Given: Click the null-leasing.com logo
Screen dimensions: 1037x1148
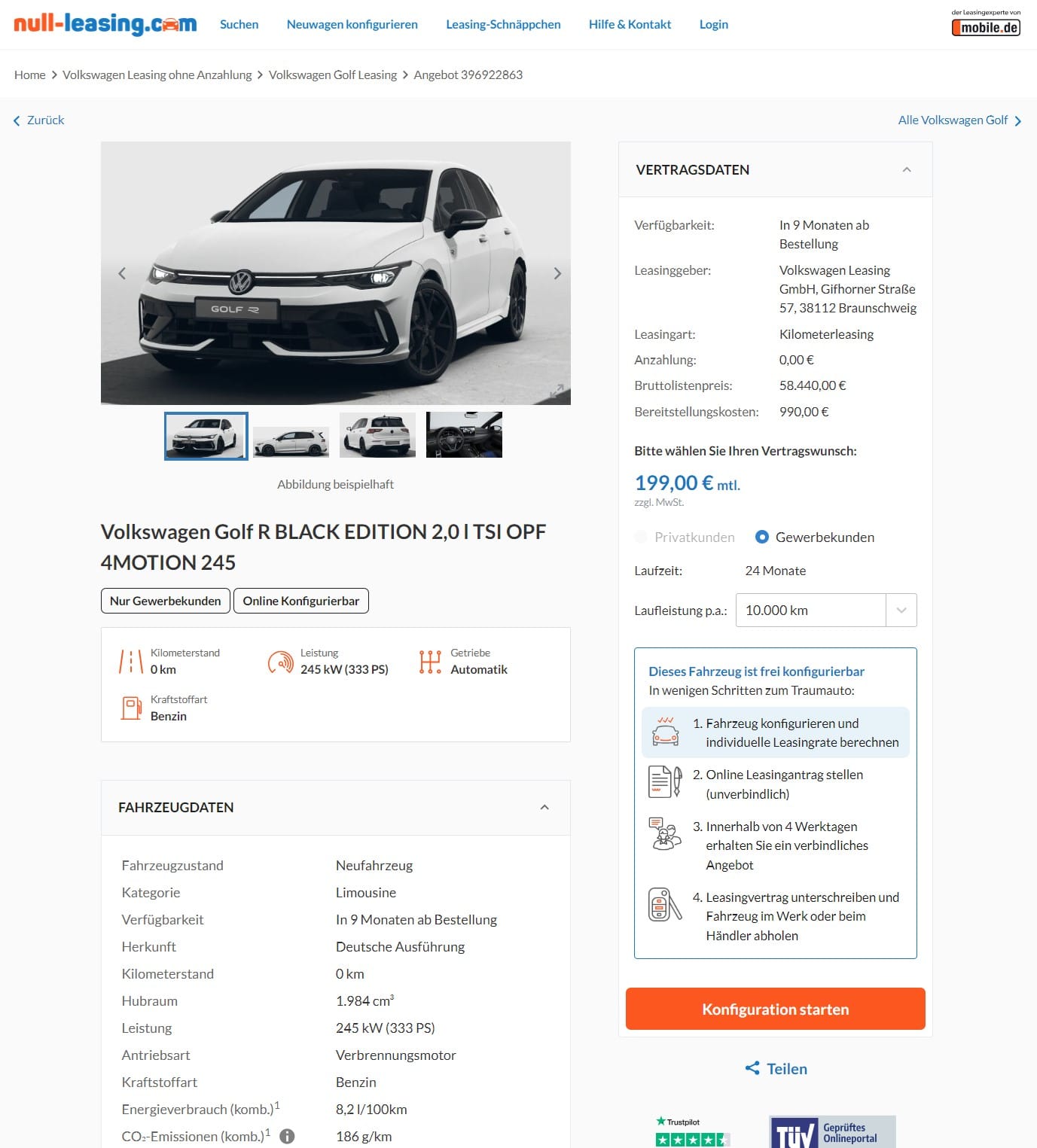Looking at the screenshot, I should 105,23.
